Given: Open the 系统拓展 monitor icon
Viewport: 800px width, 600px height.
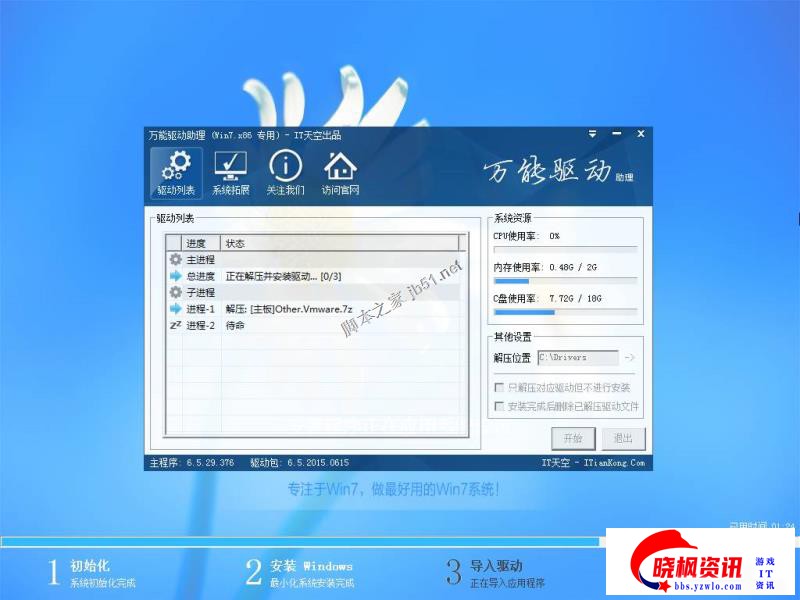Looking at the screenshot, I should click(230, 172).
